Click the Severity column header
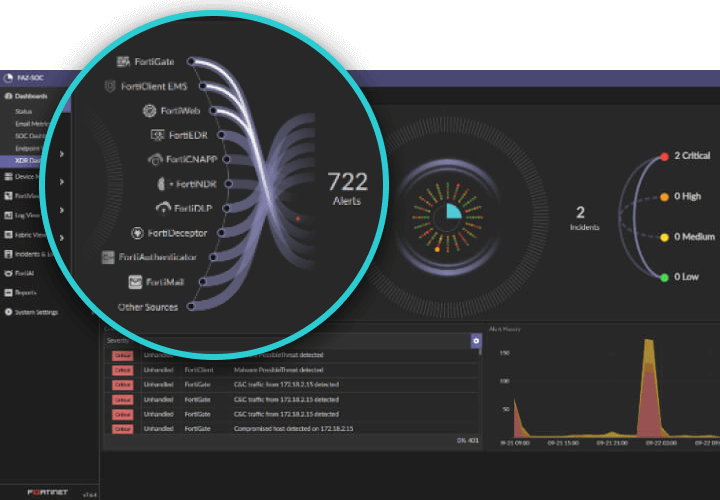 click(118, 341)
